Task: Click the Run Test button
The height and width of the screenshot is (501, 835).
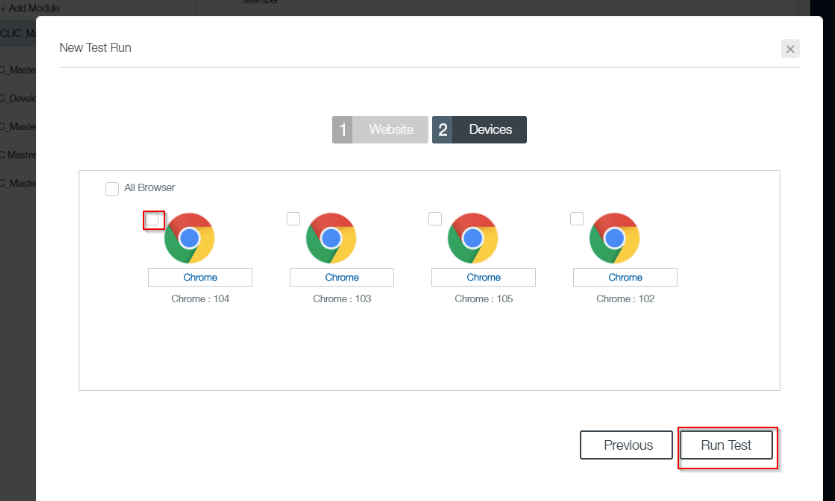Action: (x=726, y=445)
